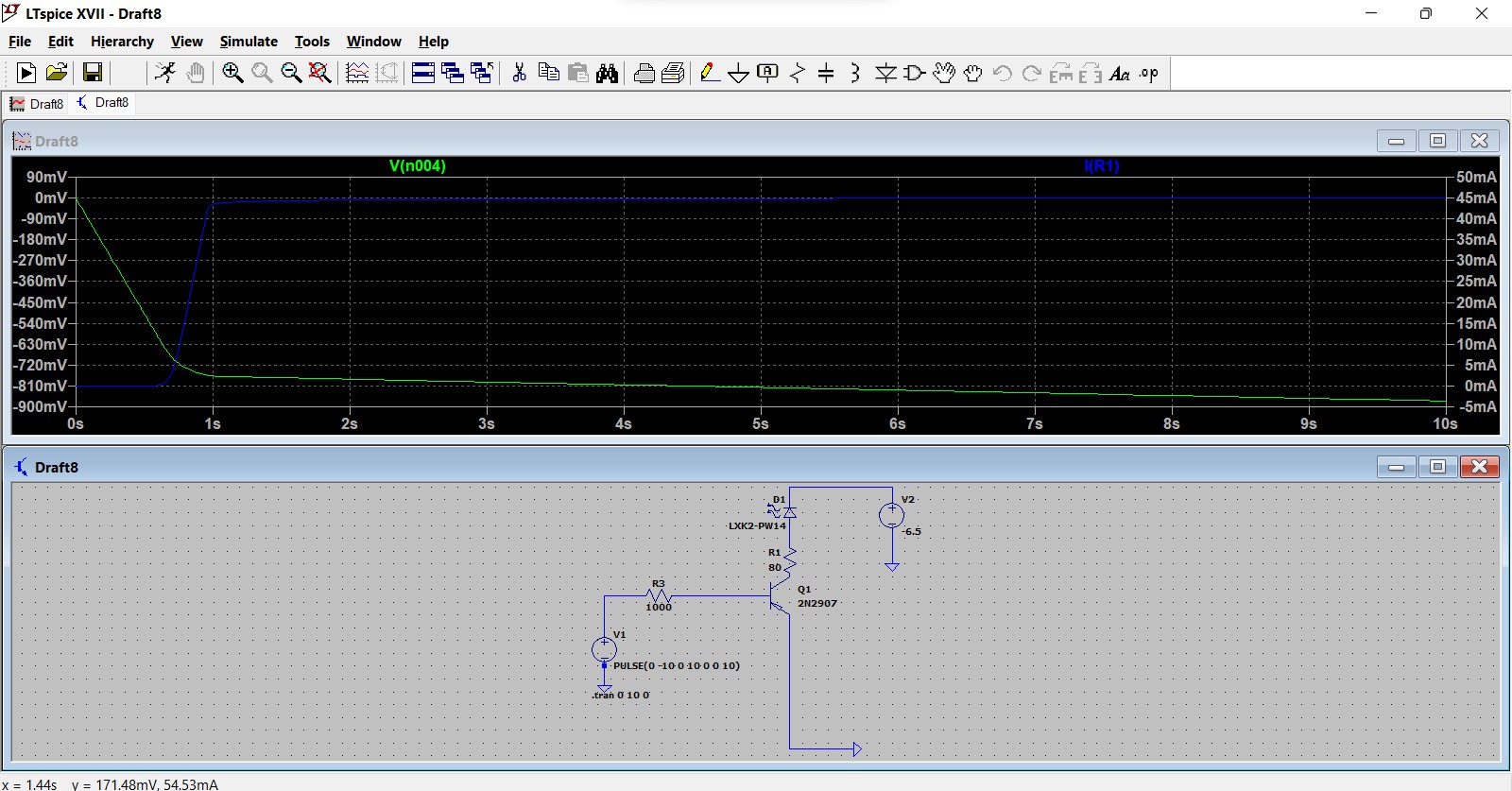Image resolution: width=1512 pixels, height=791 pixels.
Task: Open the Simulate menu
Action: pos(249,42)
